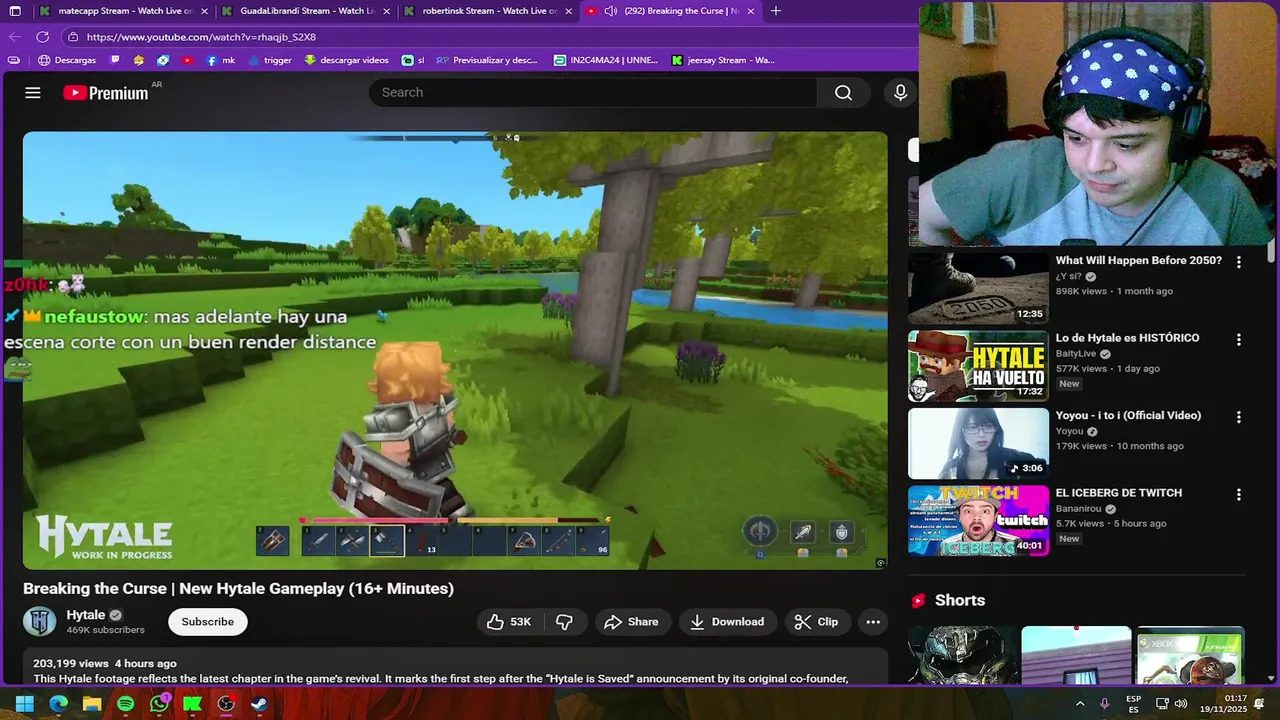
Task: Run search with the magnifier button
Action: tap(843, 92)
